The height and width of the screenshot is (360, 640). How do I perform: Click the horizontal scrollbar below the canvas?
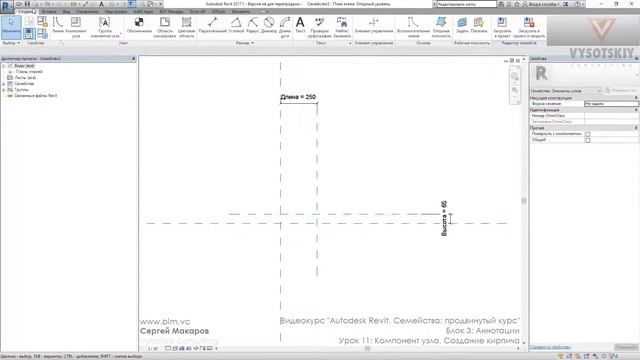(x=367, y=349)
